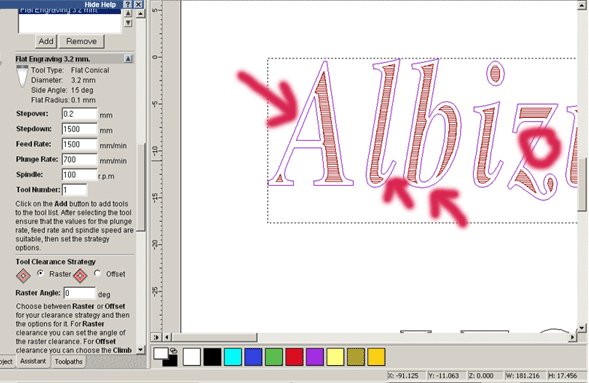Pick the cyan color swatch

233,357
